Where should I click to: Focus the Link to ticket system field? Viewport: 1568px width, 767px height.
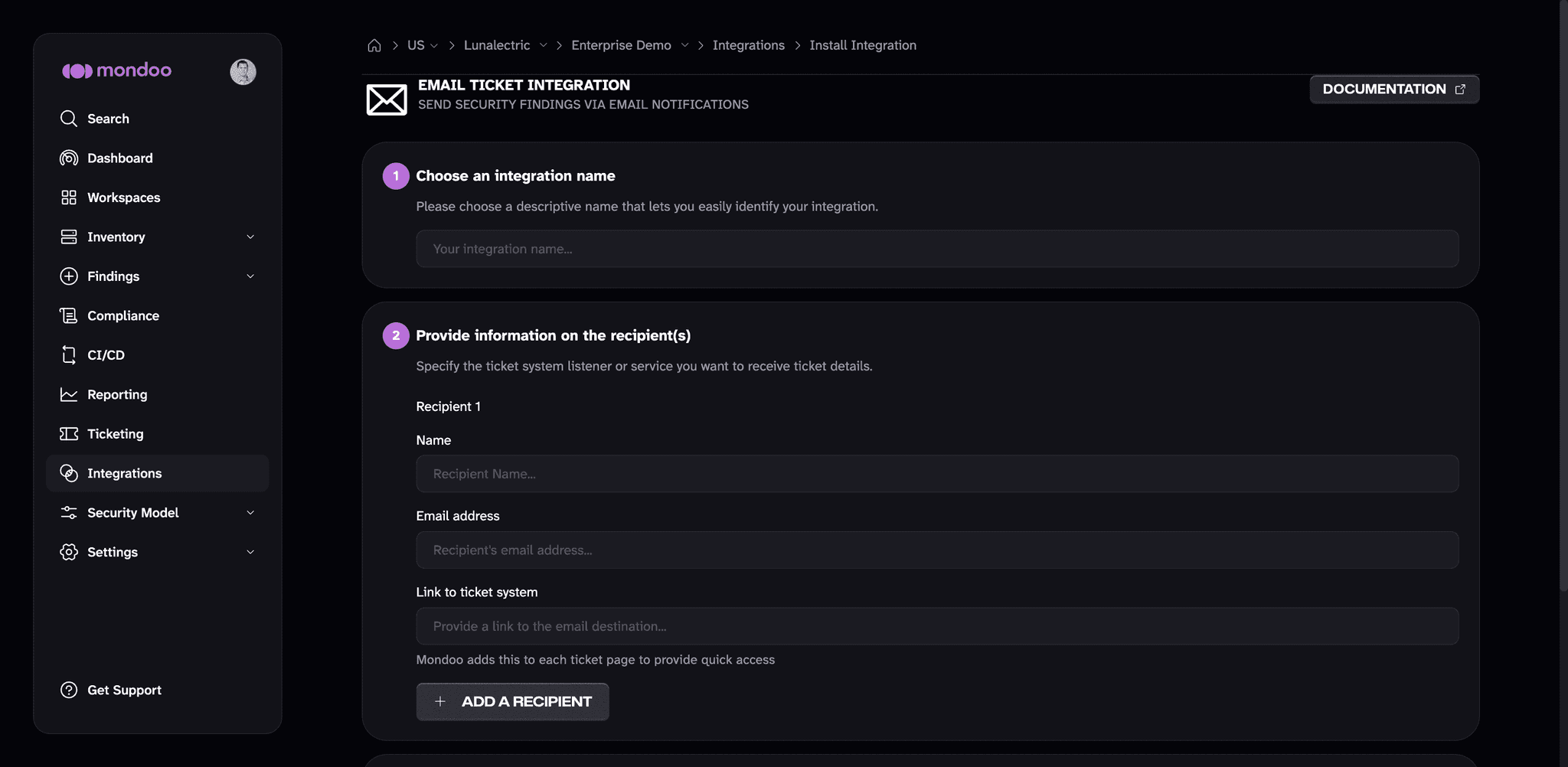tap(937, 626)
